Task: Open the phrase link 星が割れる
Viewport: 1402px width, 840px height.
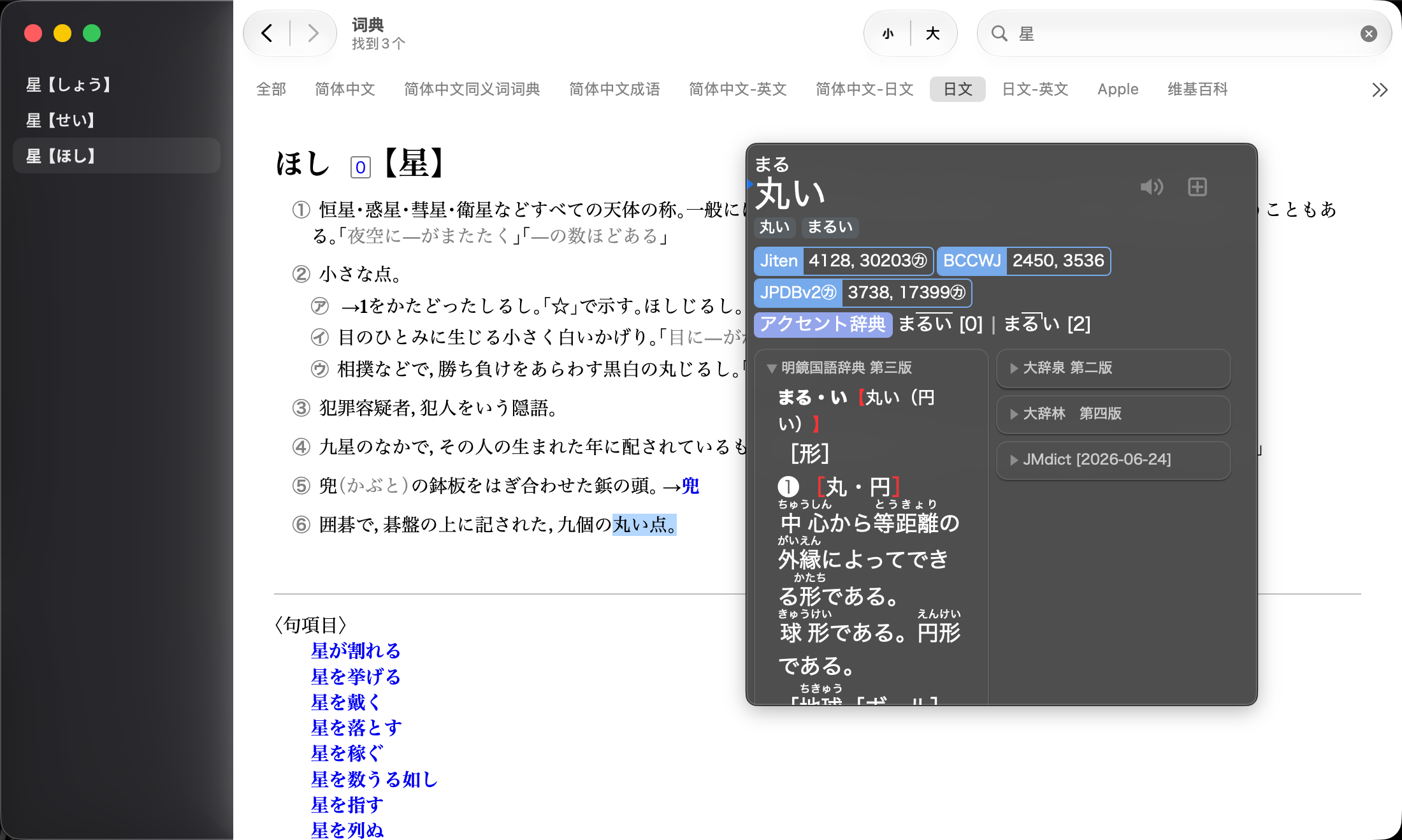Action: pos(356,651)
